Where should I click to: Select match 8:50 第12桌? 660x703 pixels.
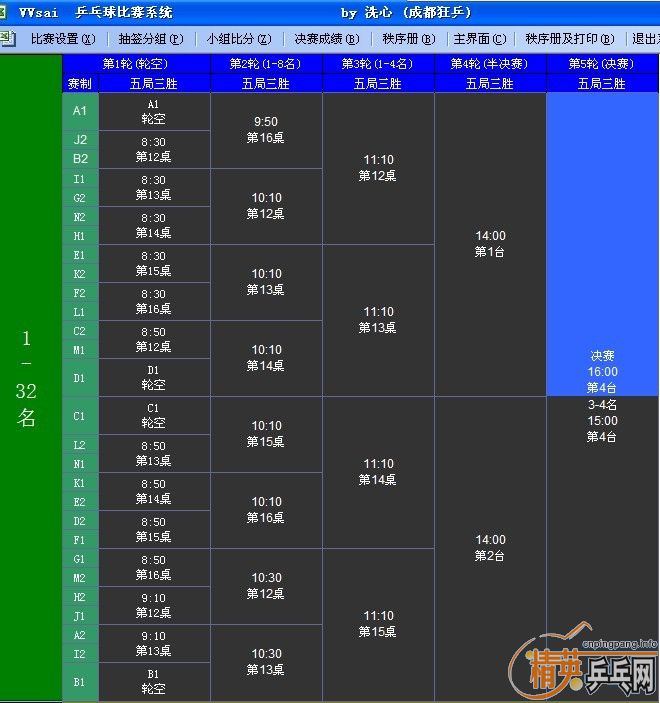click(x=154, y=339)
